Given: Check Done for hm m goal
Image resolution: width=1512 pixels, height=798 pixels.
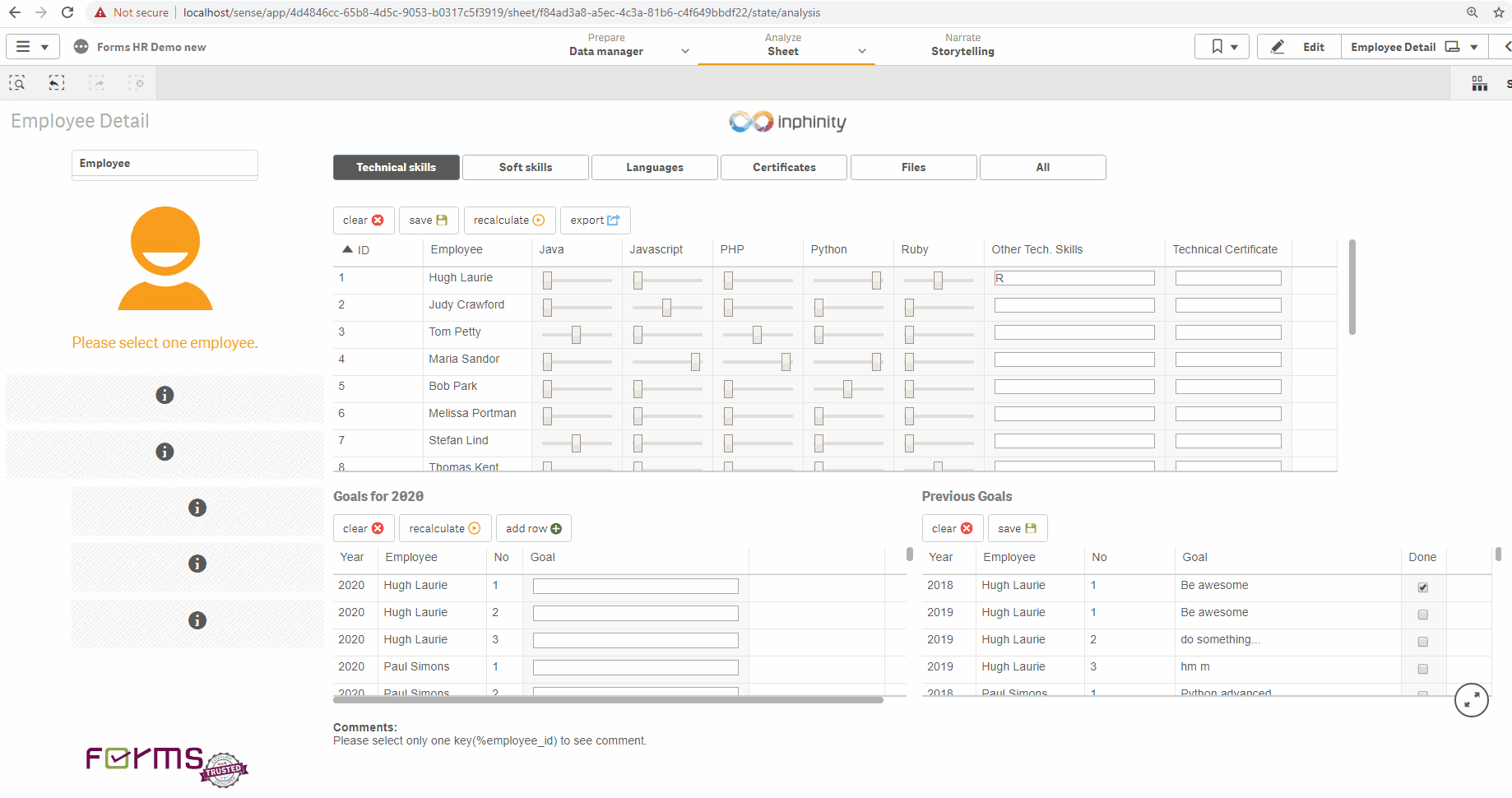Looking at the screenshot, I should click(x=1423, y=669).
